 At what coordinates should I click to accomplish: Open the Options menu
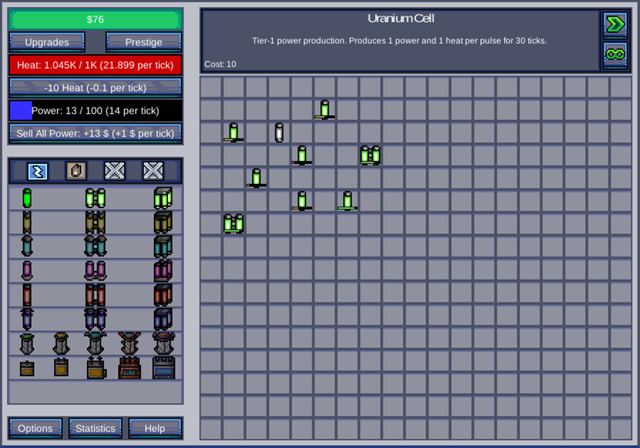[x=35, y=428]
